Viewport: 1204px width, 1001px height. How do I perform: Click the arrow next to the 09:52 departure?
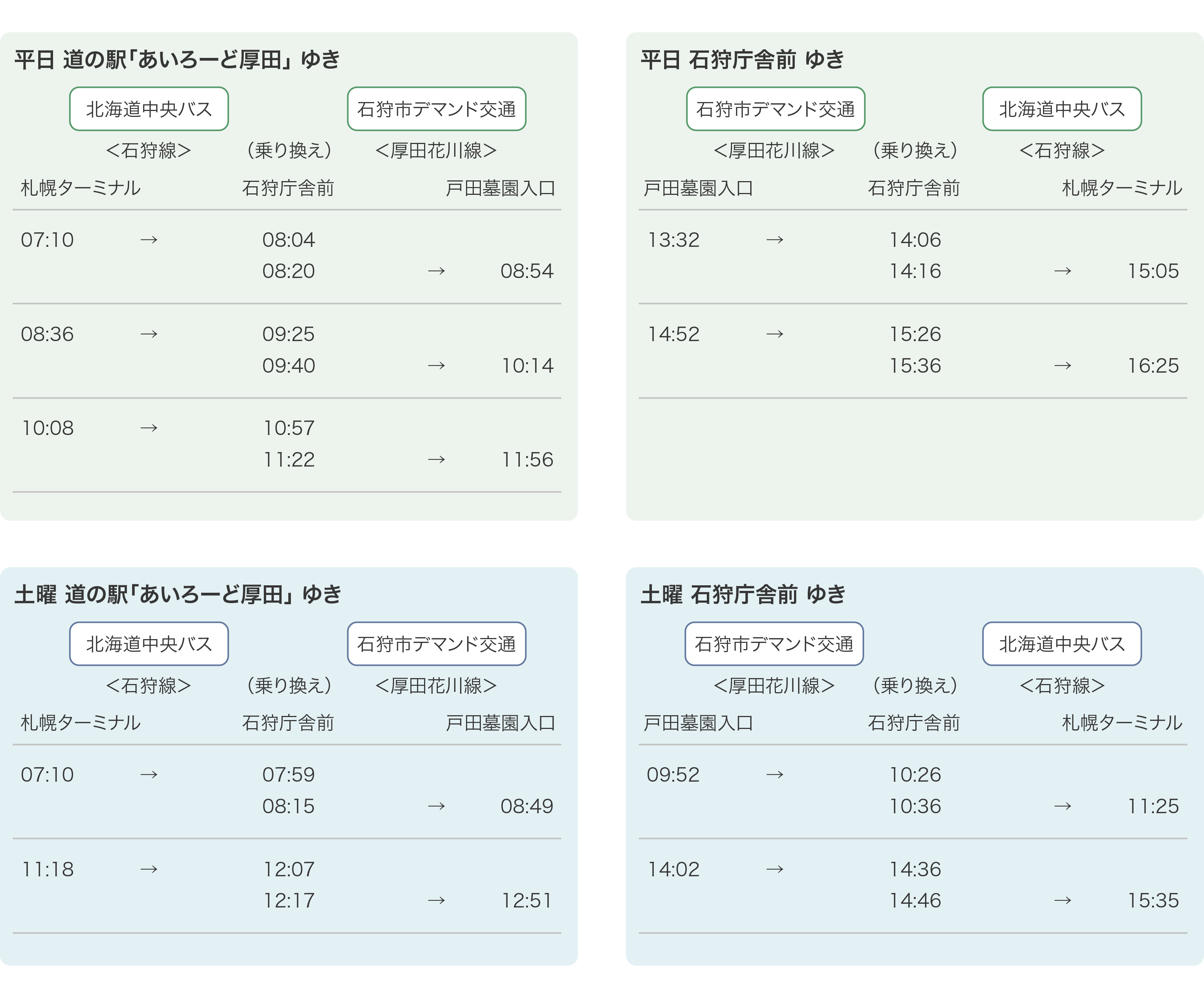click(x=775, y=775)
